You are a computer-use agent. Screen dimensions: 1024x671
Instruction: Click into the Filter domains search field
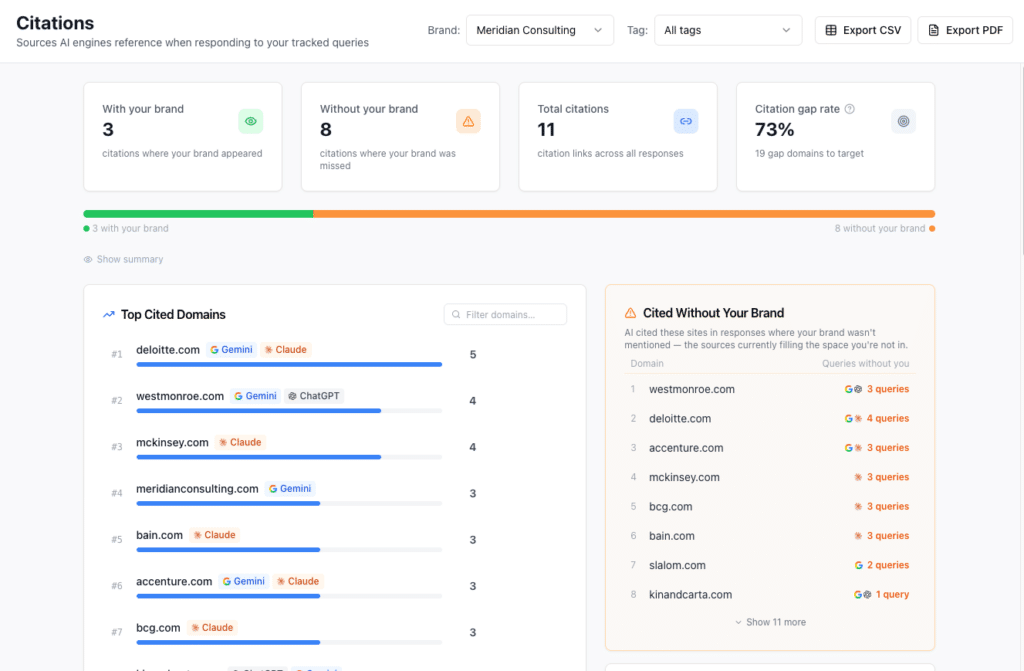[505, 314]
